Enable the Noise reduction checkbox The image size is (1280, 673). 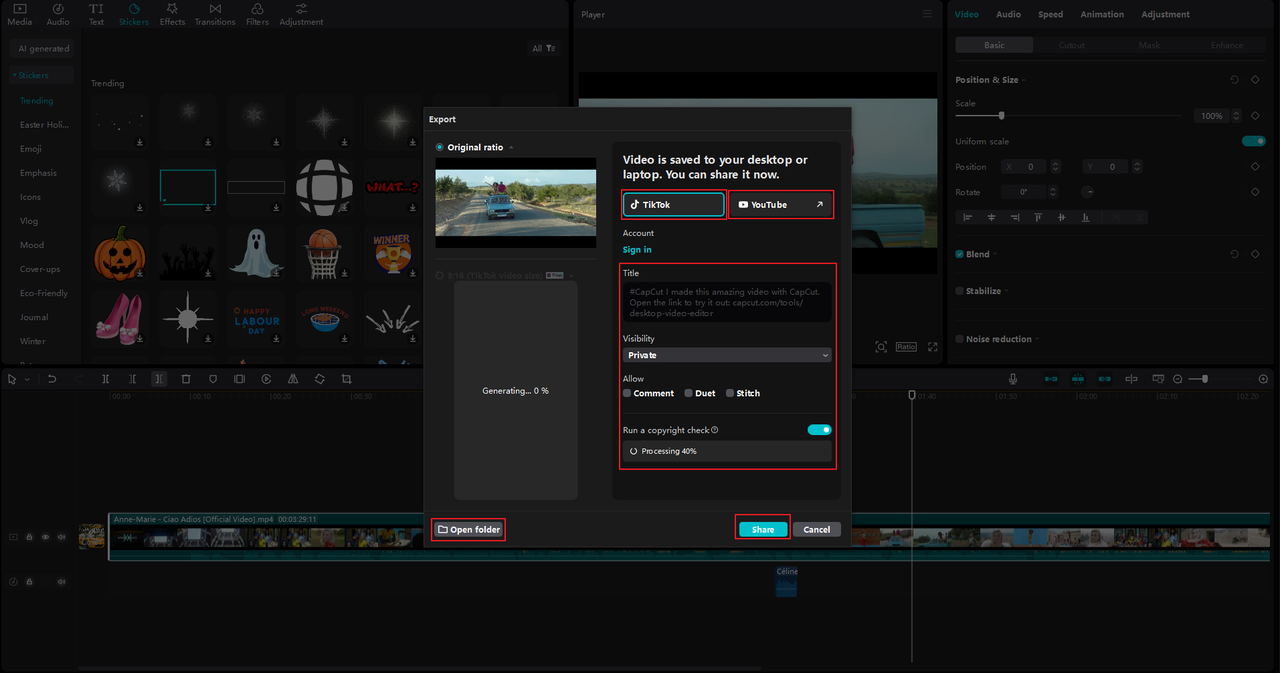point(960,339)
